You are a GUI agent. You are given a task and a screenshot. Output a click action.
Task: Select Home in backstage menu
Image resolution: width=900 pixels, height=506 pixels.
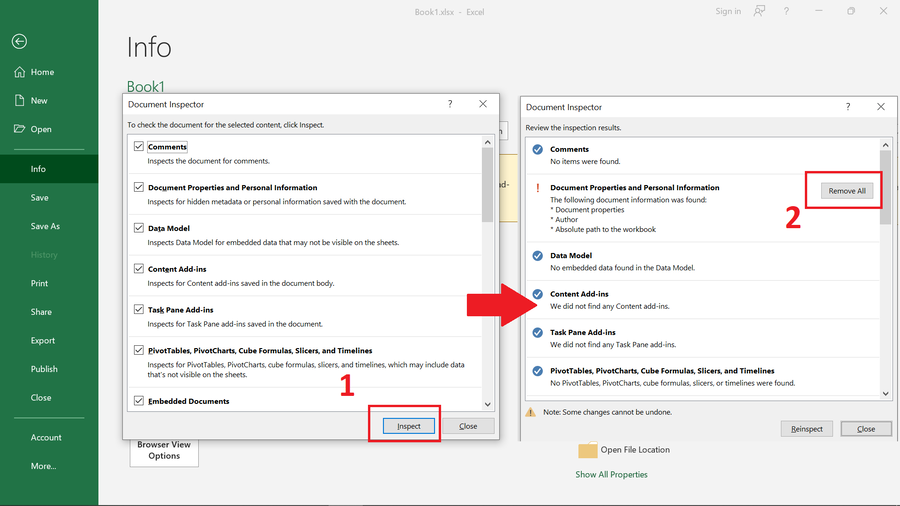click(x=42, y=72)
